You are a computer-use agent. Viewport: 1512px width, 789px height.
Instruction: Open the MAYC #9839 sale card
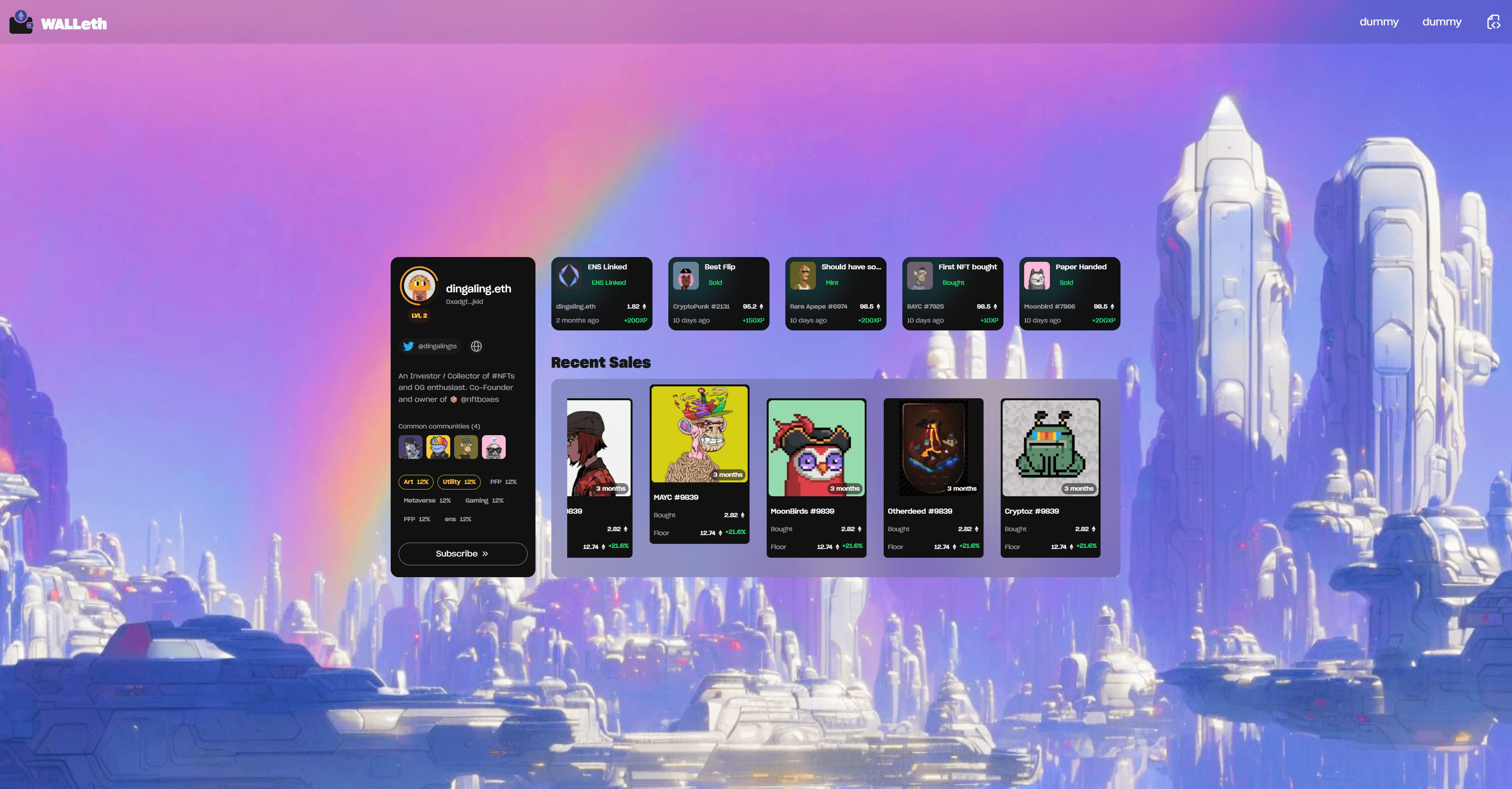(699, 464)
